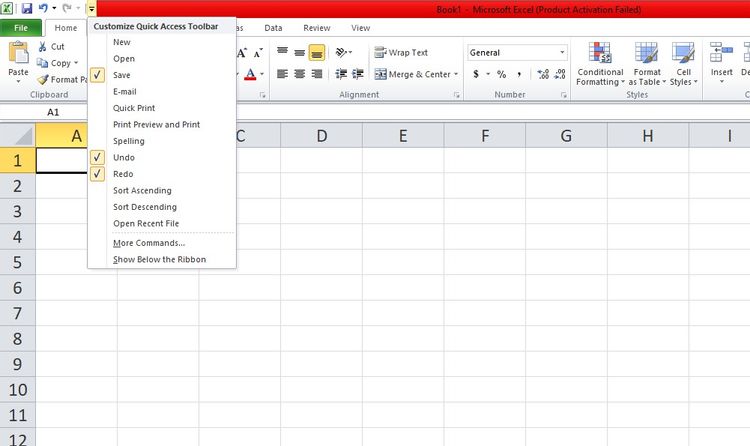Decrease font size with small A icon
Screen dimensions: 750x446
[x=258, y=53]
